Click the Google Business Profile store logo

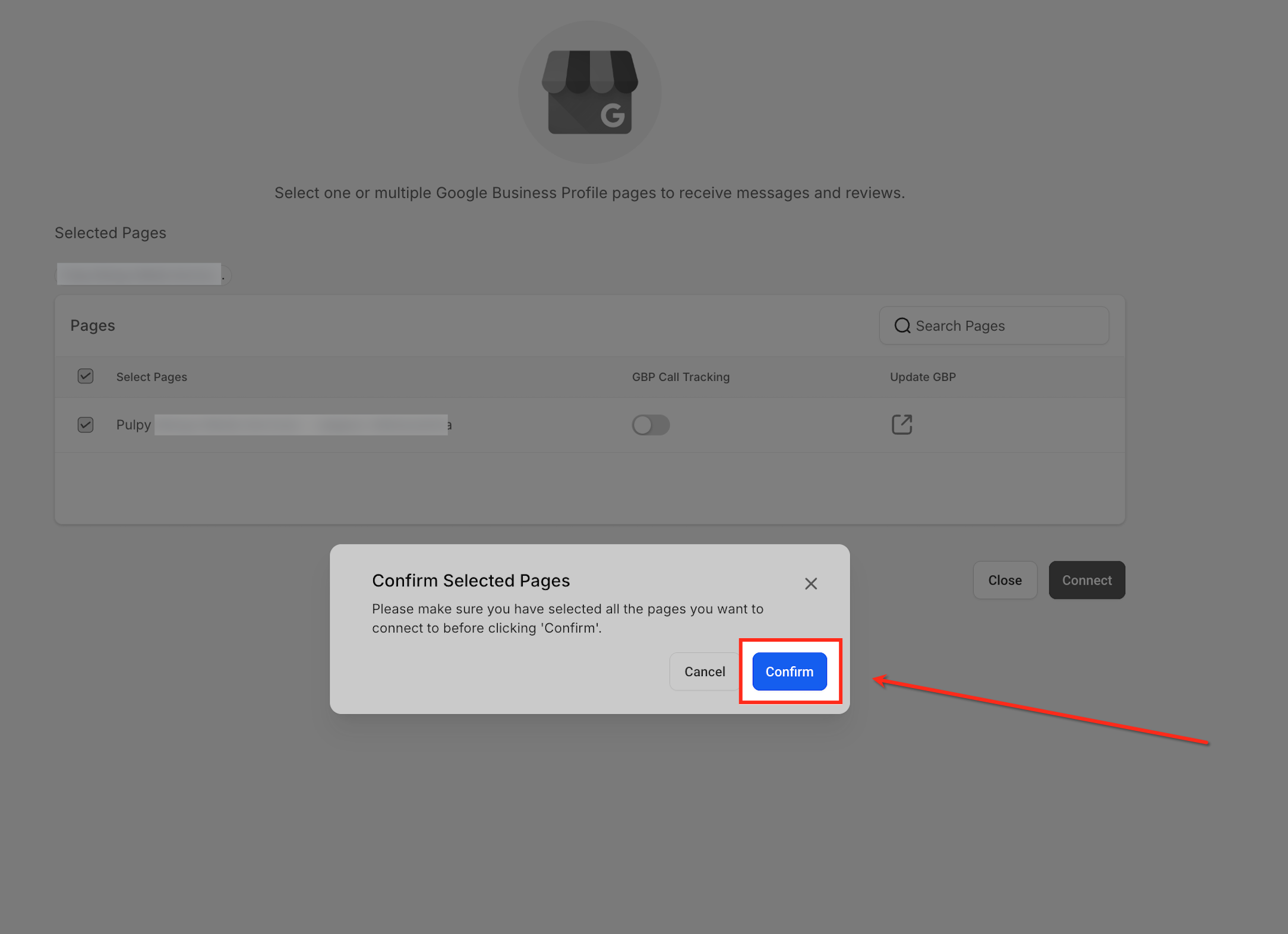tap(589, 92)
